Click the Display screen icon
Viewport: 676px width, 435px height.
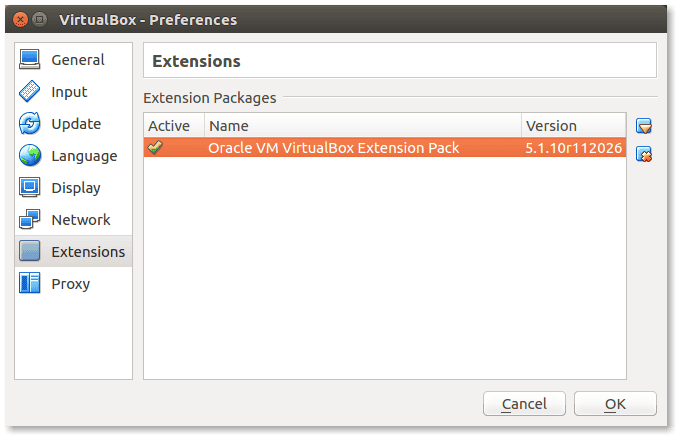coord(29,187)
